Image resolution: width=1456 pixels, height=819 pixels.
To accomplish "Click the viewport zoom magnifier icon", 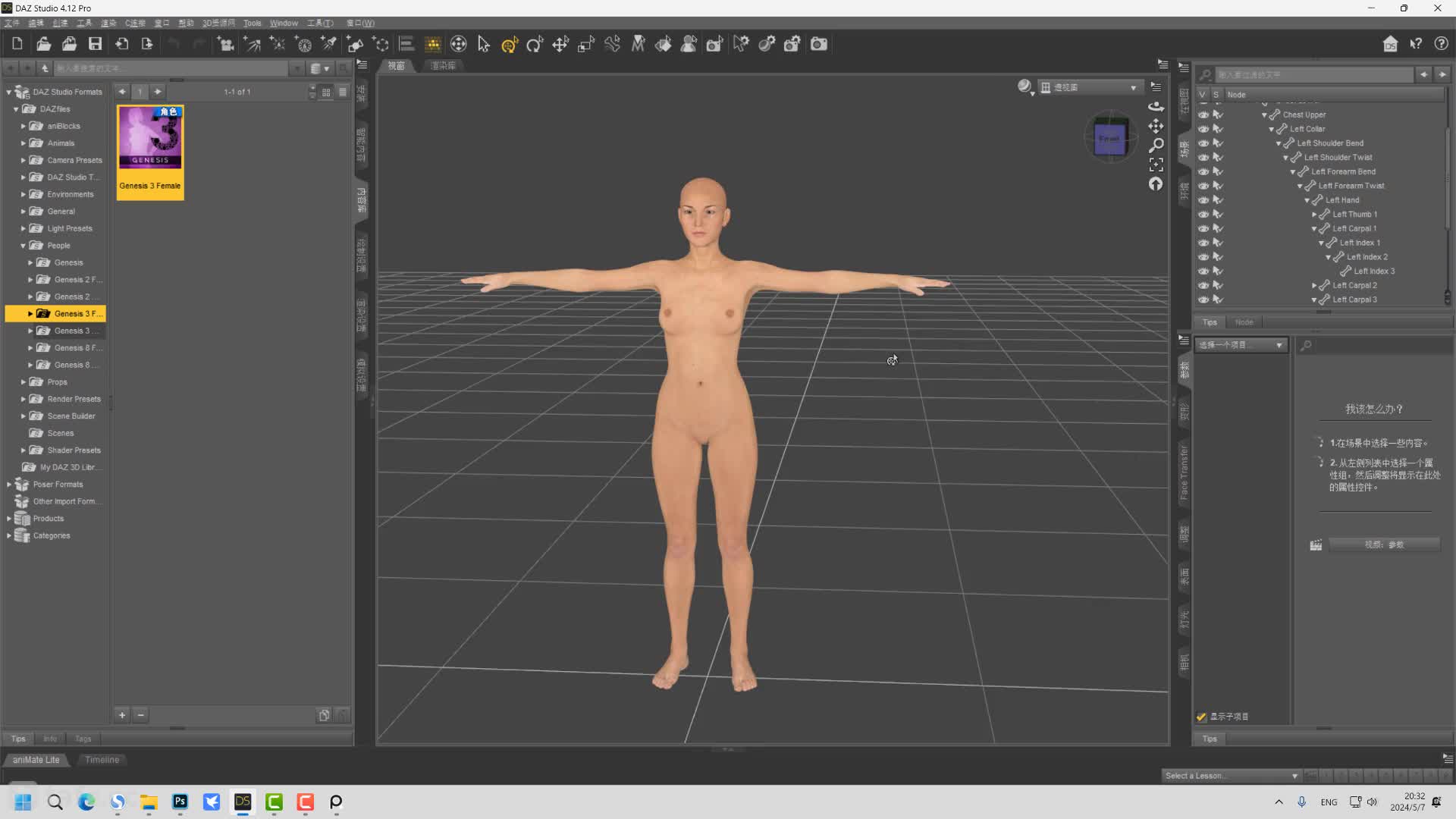I will (1156, 145).
